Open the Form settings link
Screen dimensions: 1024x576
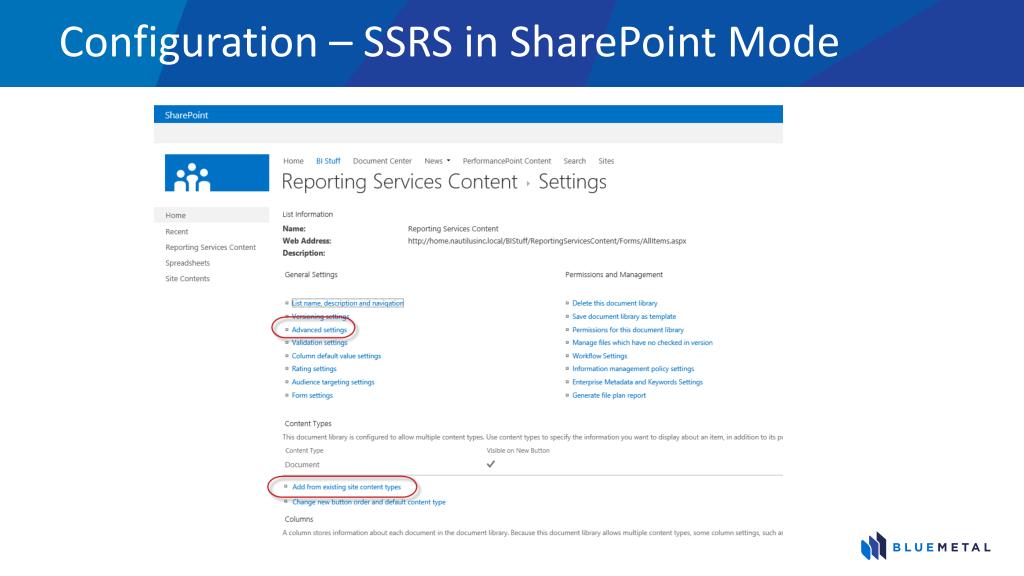click(x=312, y=395)
